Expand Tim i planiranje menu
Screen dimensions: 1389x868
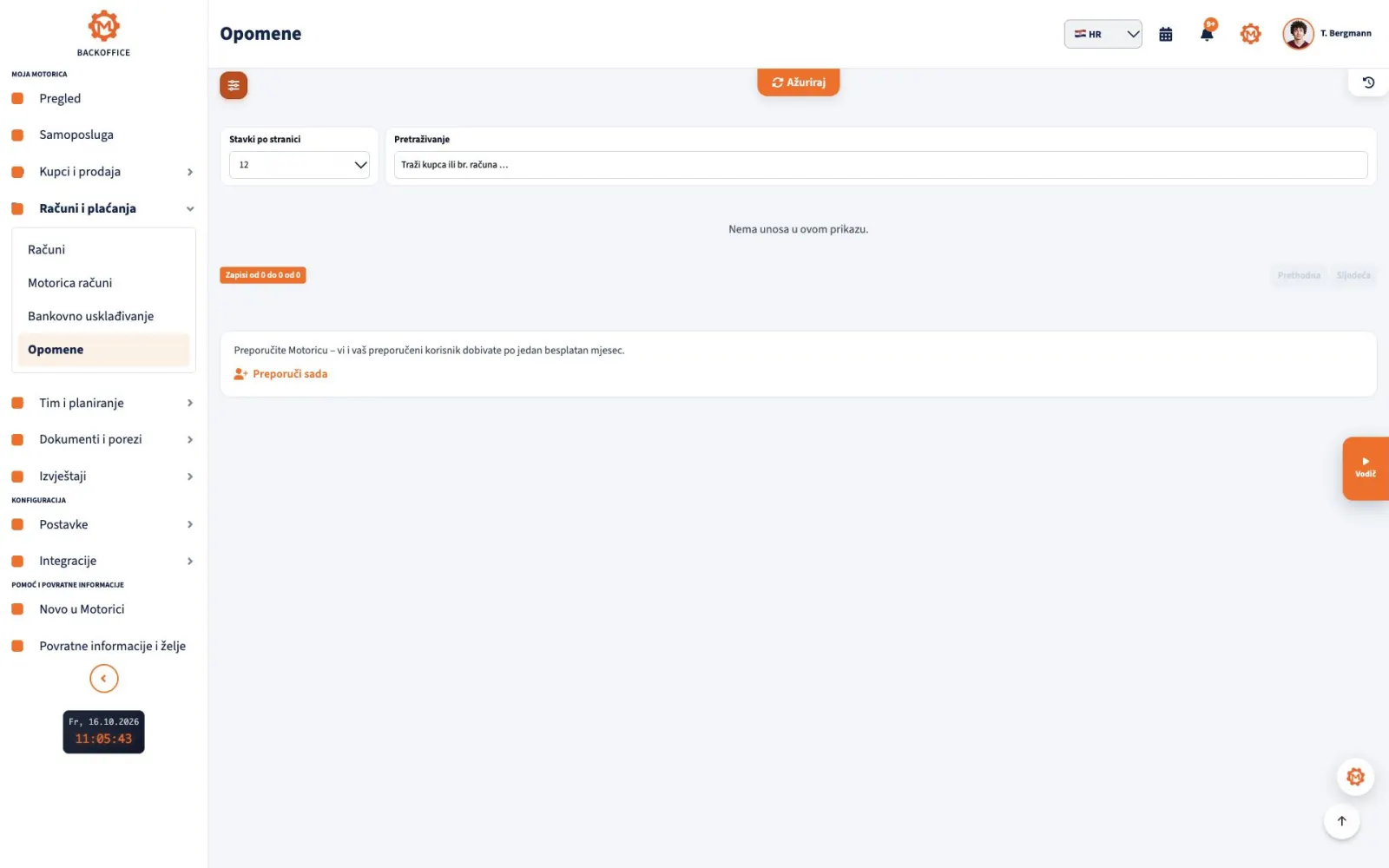(103, 403)
